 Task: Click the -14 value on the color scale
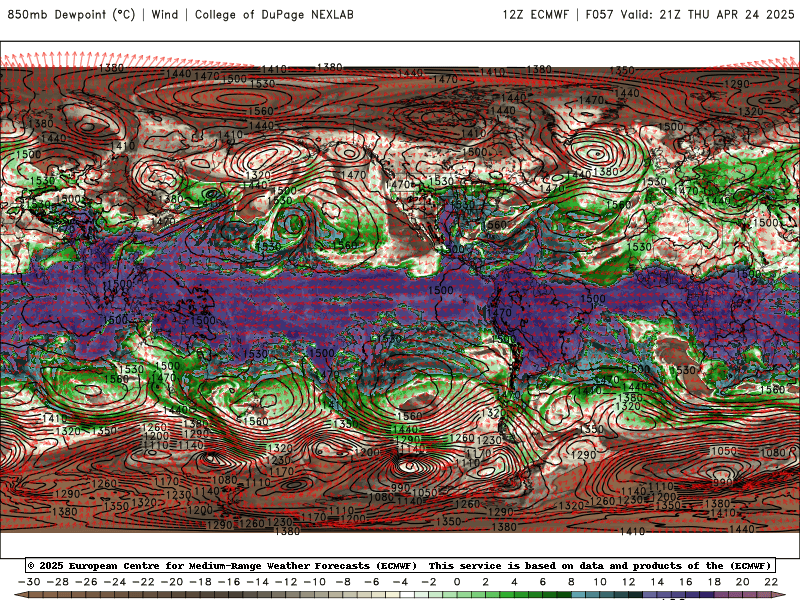click(258, 582)
